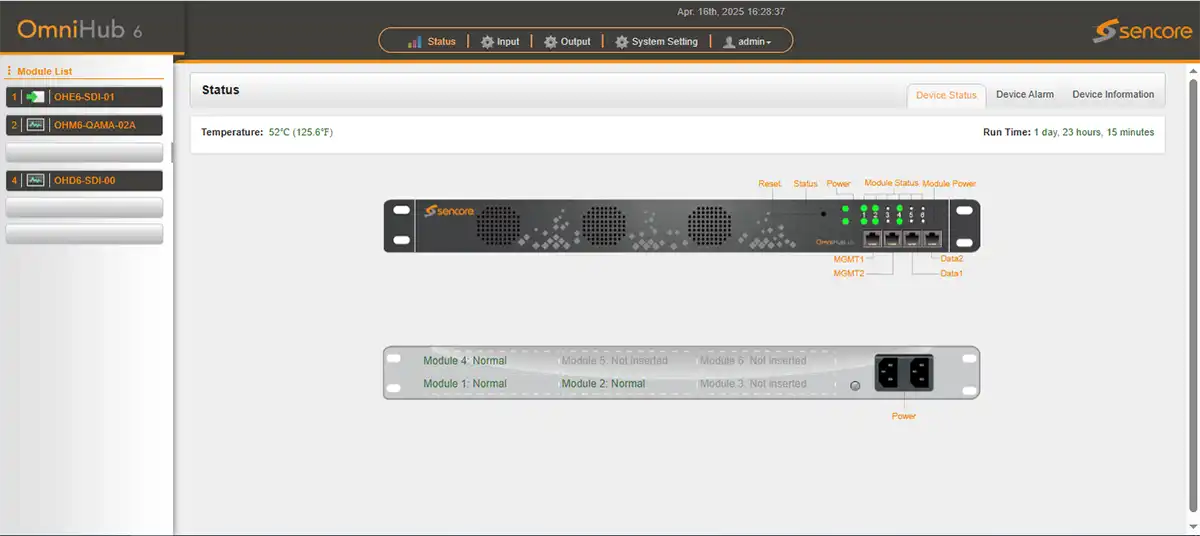1200x536 pixels.
Task: Click 'Module 5: Not inserted' on rear panel
Action: [614, 360]
